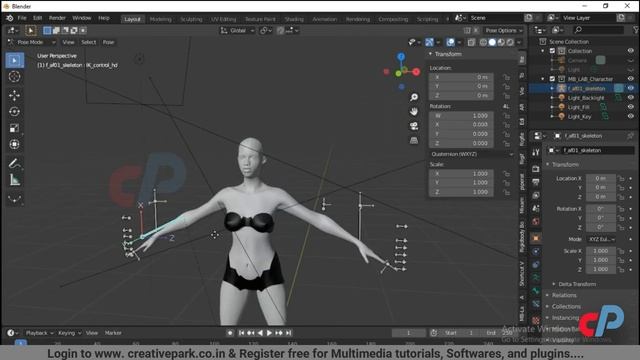640x360 pixels.
Task: Open viewport View menu
Action: pos(68,42)
